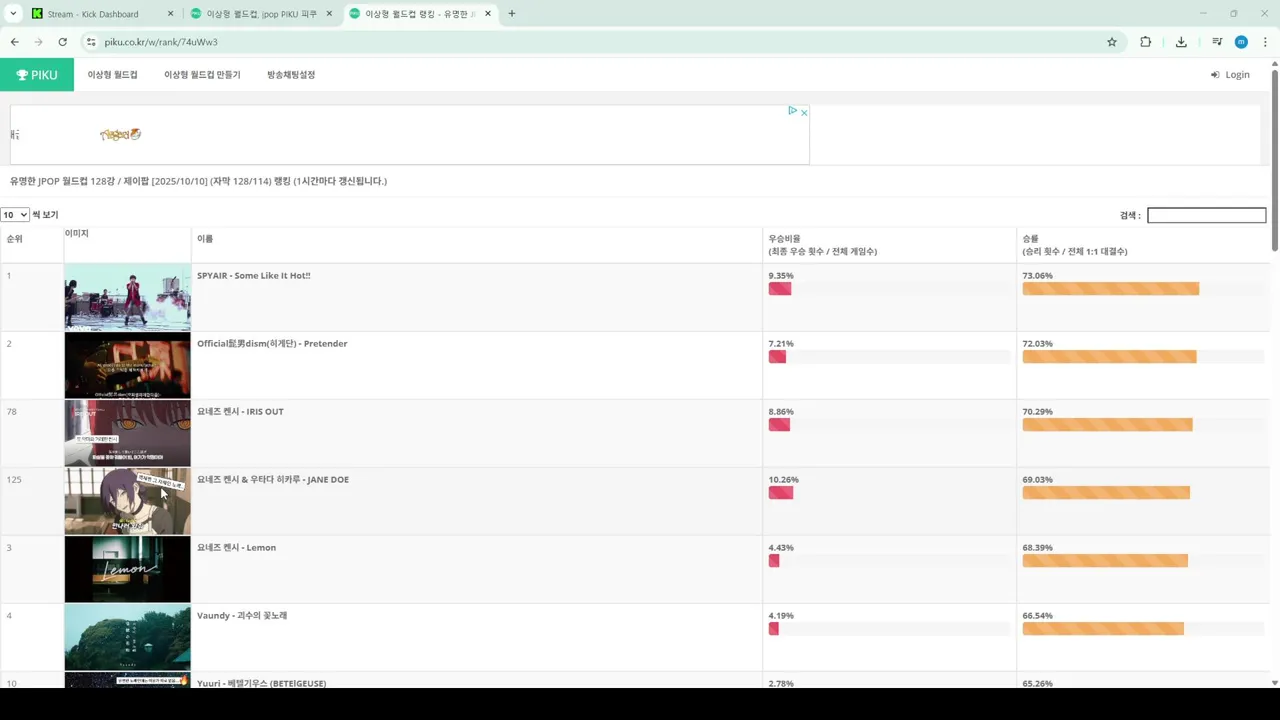Close the ad with X icon
This screenshot has width=1280, height=720.
(x=803, y=112)
